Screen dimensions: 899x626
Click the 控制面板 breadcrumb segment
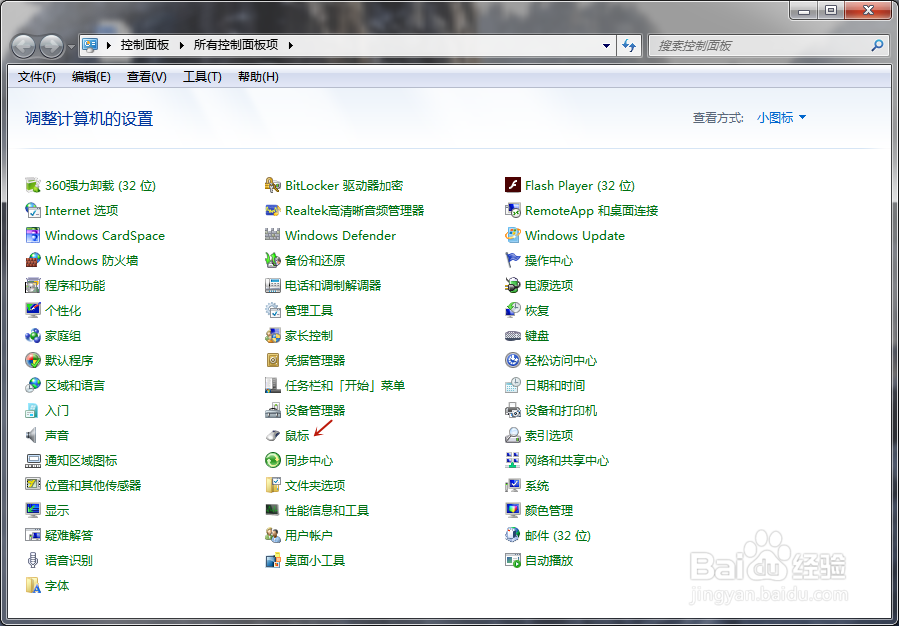[145, 45]
